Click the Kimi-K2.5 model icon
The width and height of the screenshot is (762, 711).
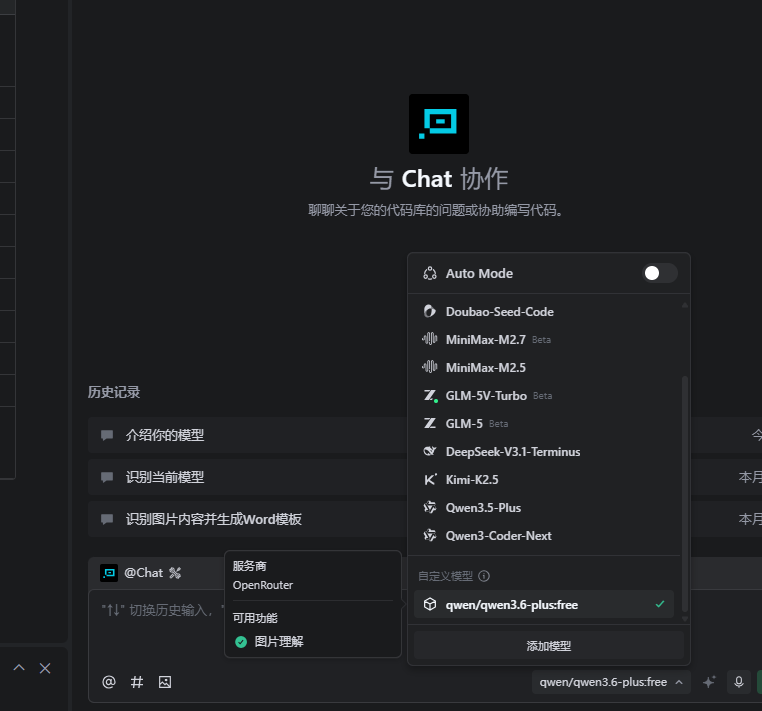(430, 480)
